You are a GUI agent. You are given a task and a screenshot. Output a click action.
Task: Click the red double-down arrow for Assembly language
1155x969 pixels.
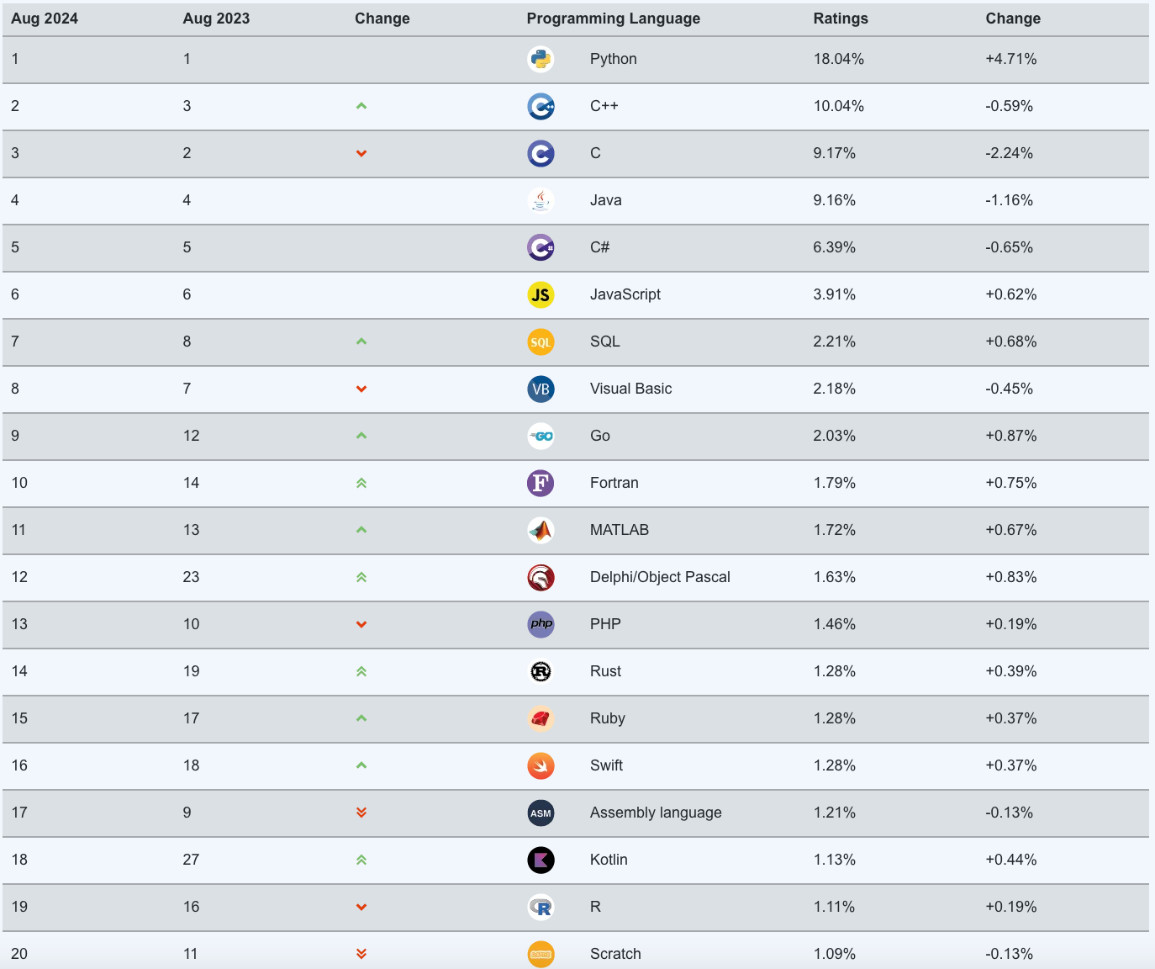click(x=361, y=812)
